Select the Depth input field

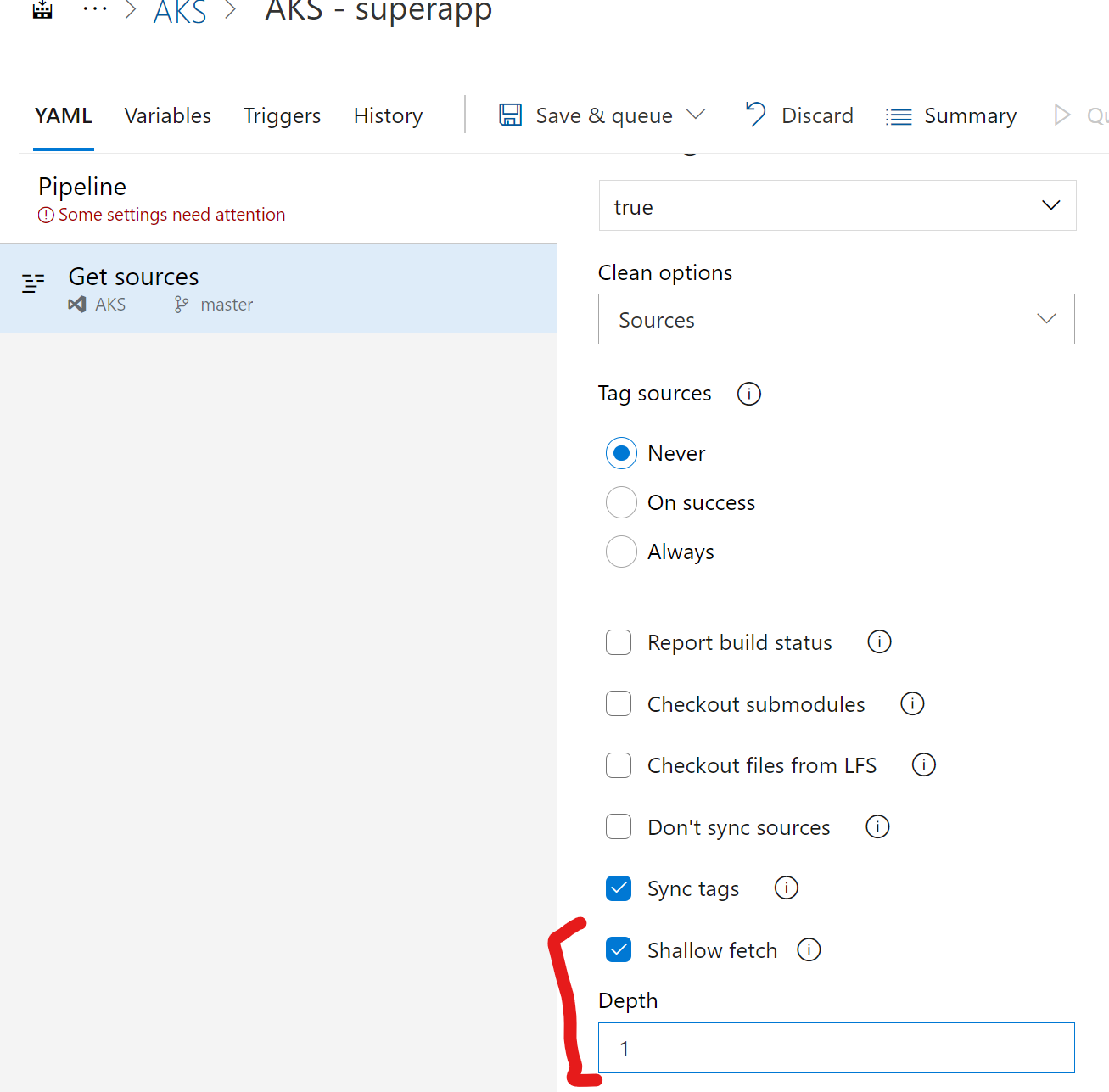[x=836, y=1048]
